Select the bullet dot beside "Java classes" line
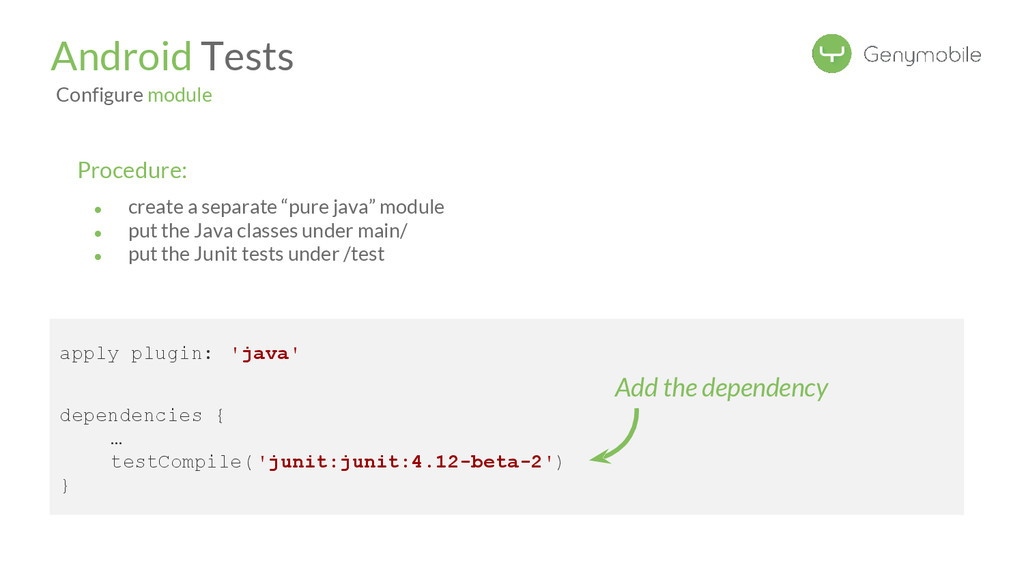This screenshot has height=576, width=1024. [98, 233]
